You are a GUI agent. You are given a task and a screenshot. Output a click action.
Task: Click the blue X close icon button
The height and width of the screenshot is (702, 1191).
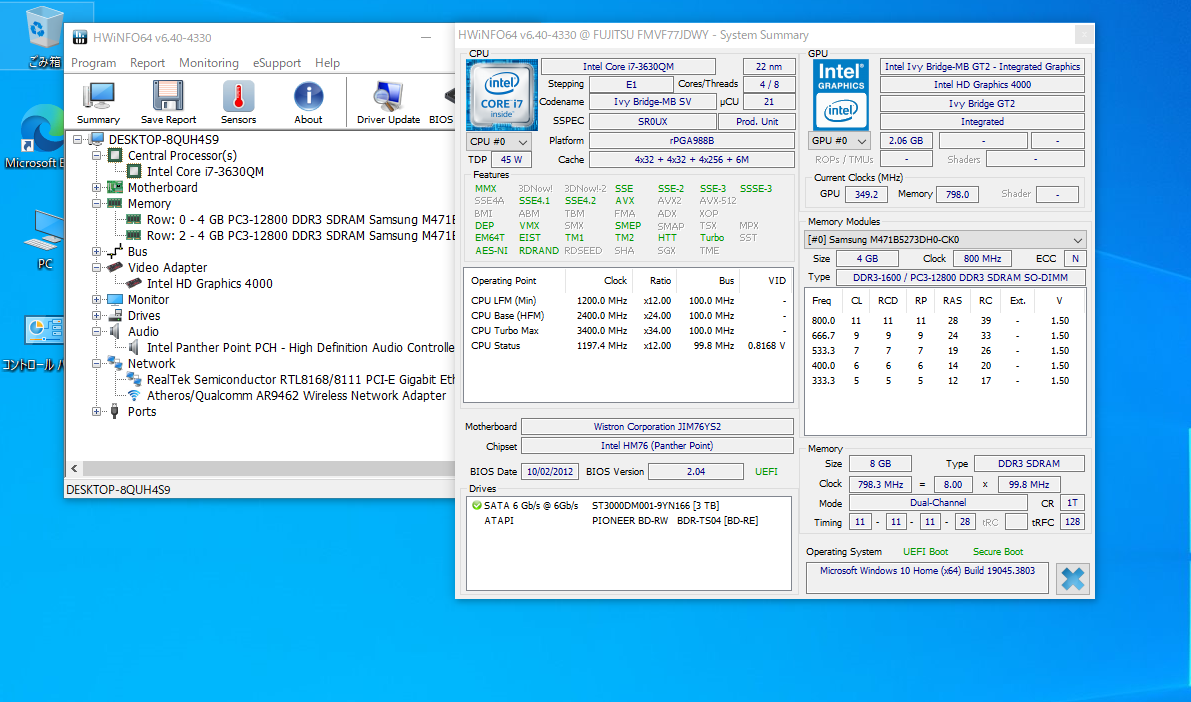pos(1072,579)
